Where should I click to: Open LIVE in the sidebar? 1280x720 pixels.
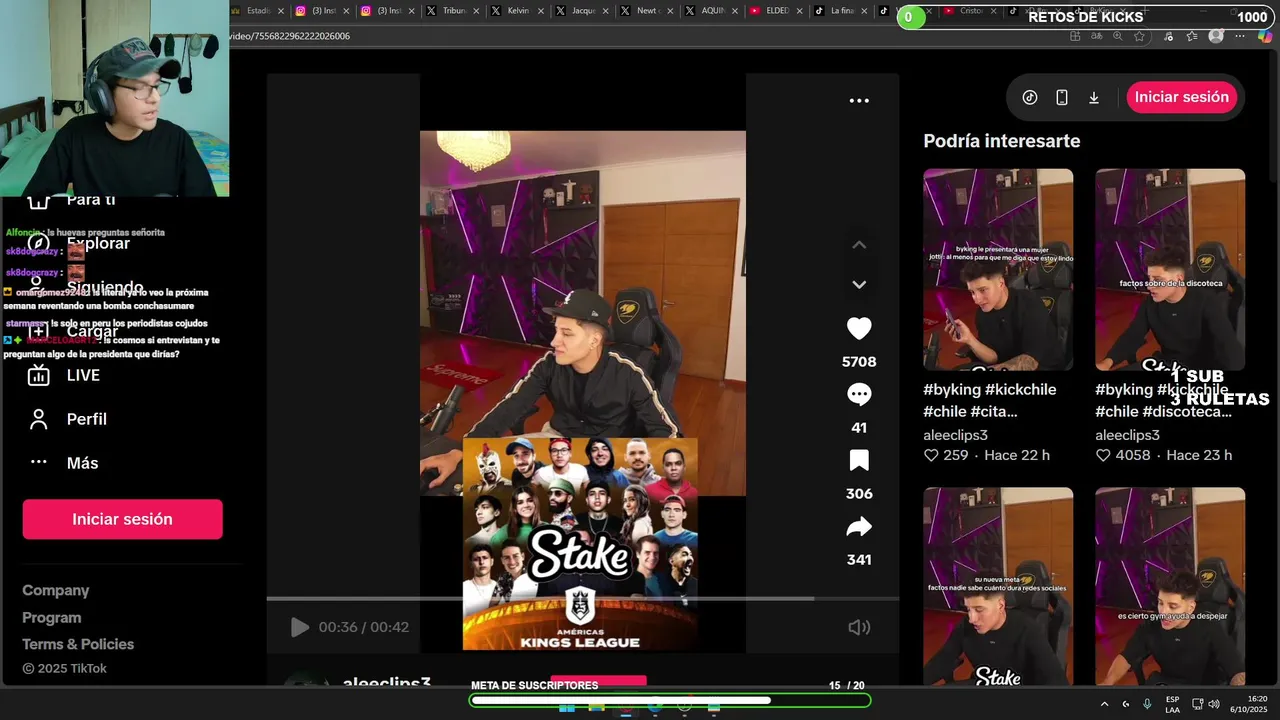(x=83, y=375)
